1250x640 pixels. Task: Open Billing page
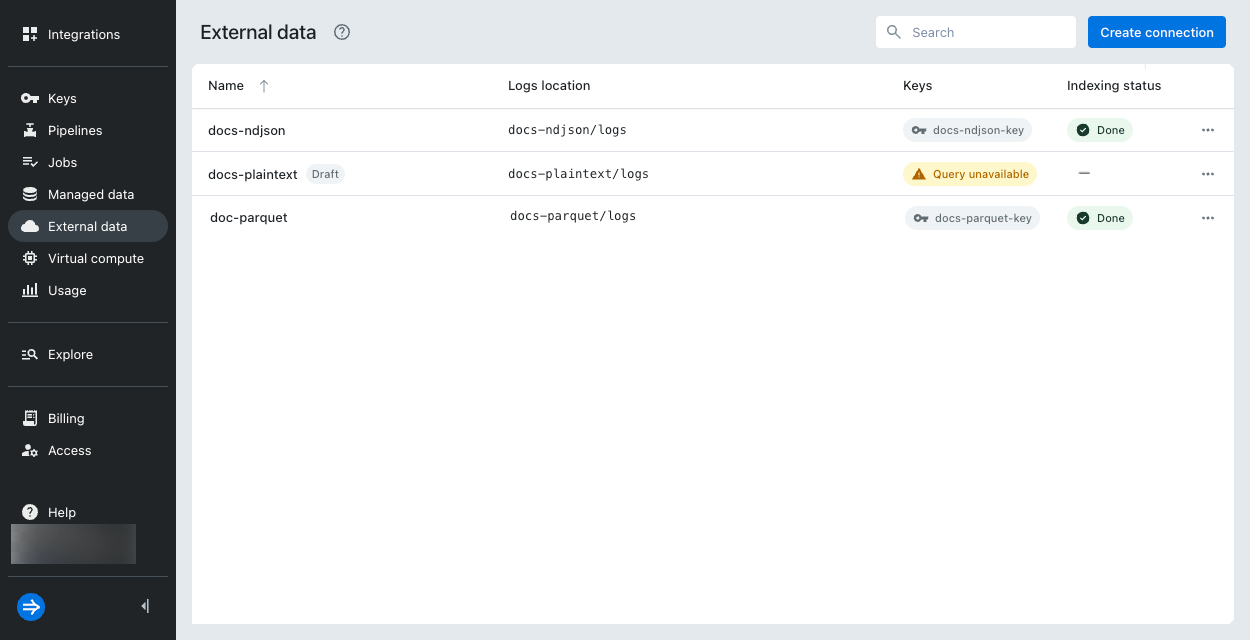click(88, 418)
